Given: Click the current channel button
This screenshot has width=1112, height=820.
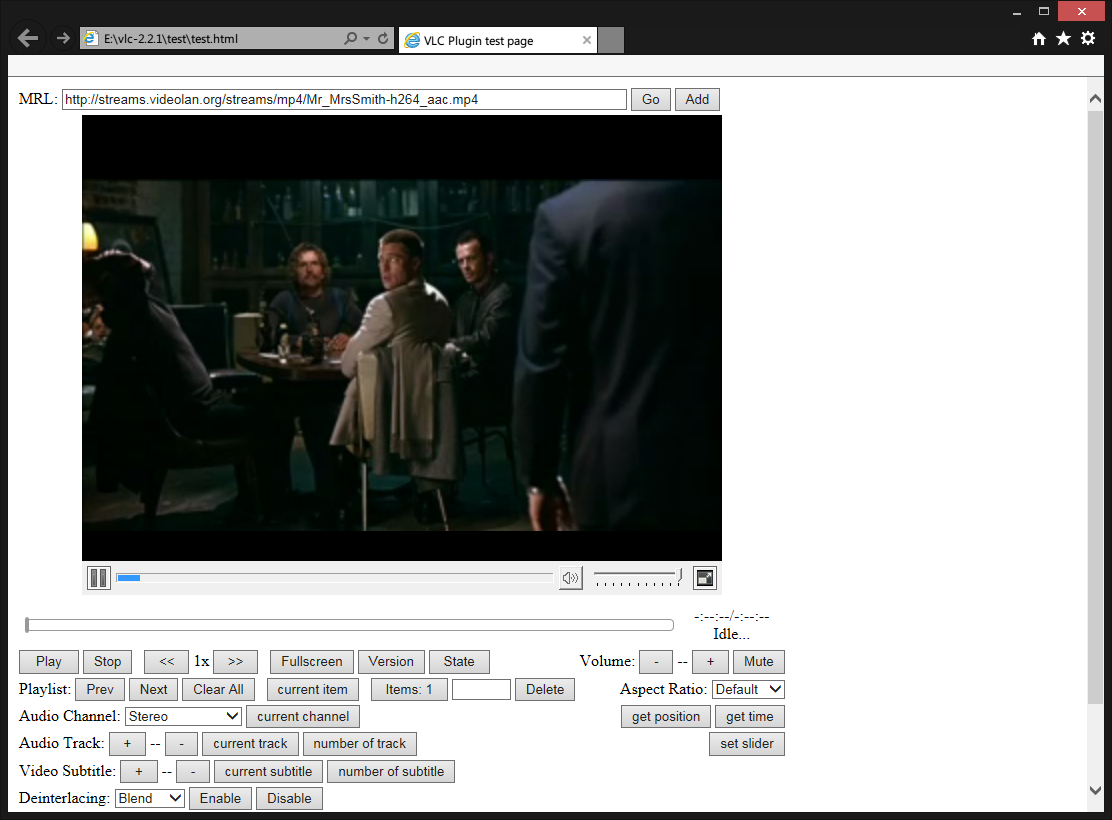Looking at the screenshot, I should click(x=303, y=716).
